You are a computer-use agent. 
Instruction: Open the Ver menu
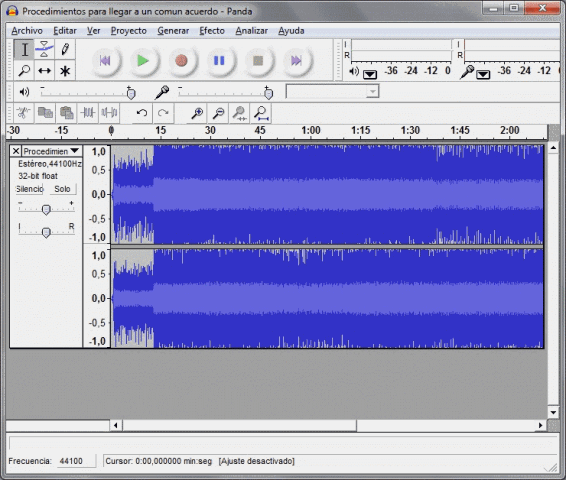coord(93,31)
